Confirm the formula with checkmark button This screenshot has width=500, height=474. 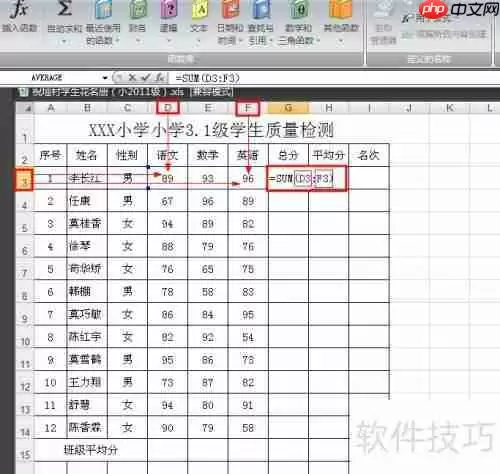coord(146,78)
